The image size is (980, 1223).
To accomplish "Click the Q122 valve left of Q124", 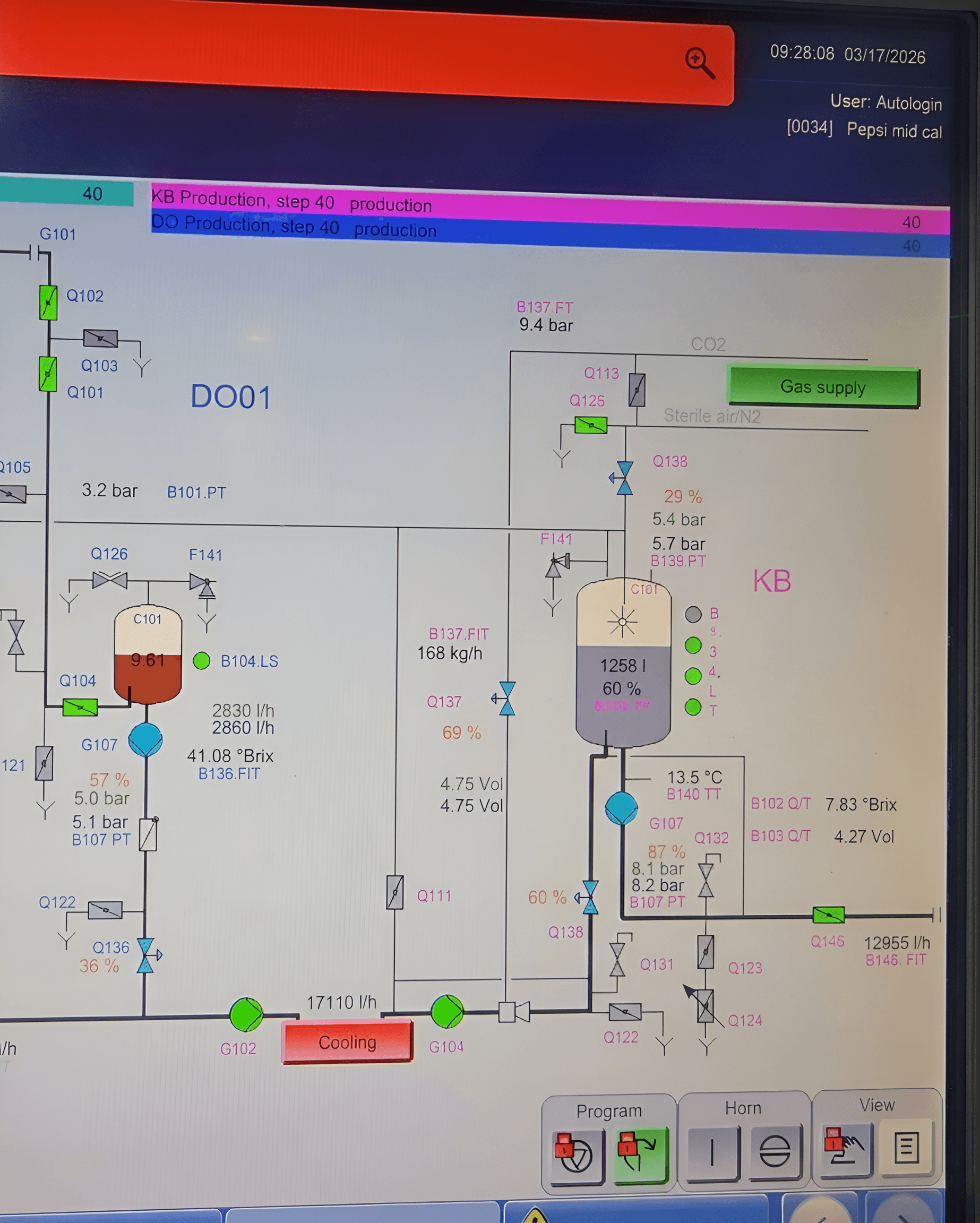I will [625, 1011].
